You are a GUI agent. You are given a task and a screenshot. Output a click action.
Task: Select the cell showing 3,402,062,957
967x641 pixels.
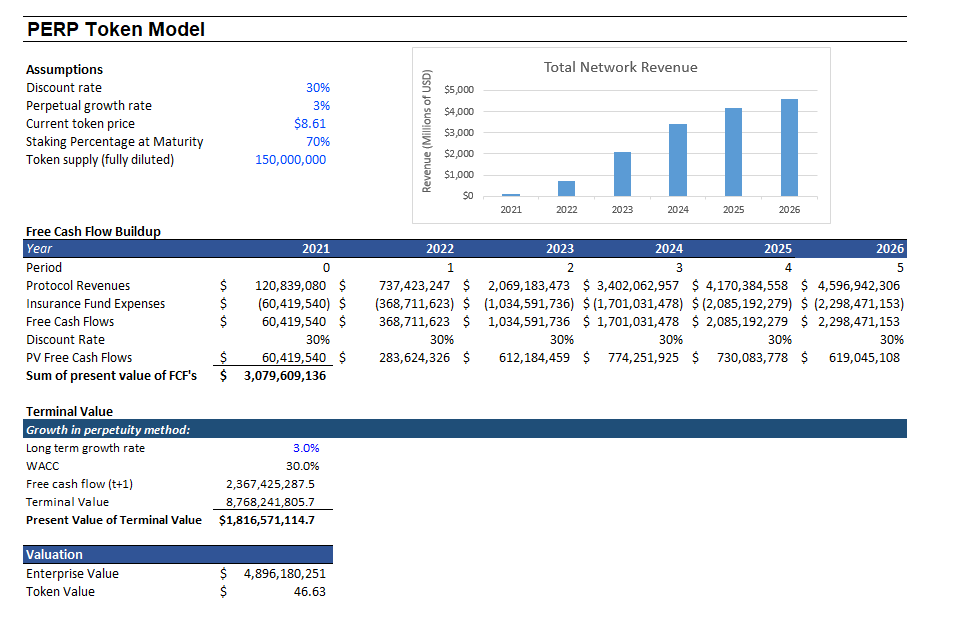(638, 286)
